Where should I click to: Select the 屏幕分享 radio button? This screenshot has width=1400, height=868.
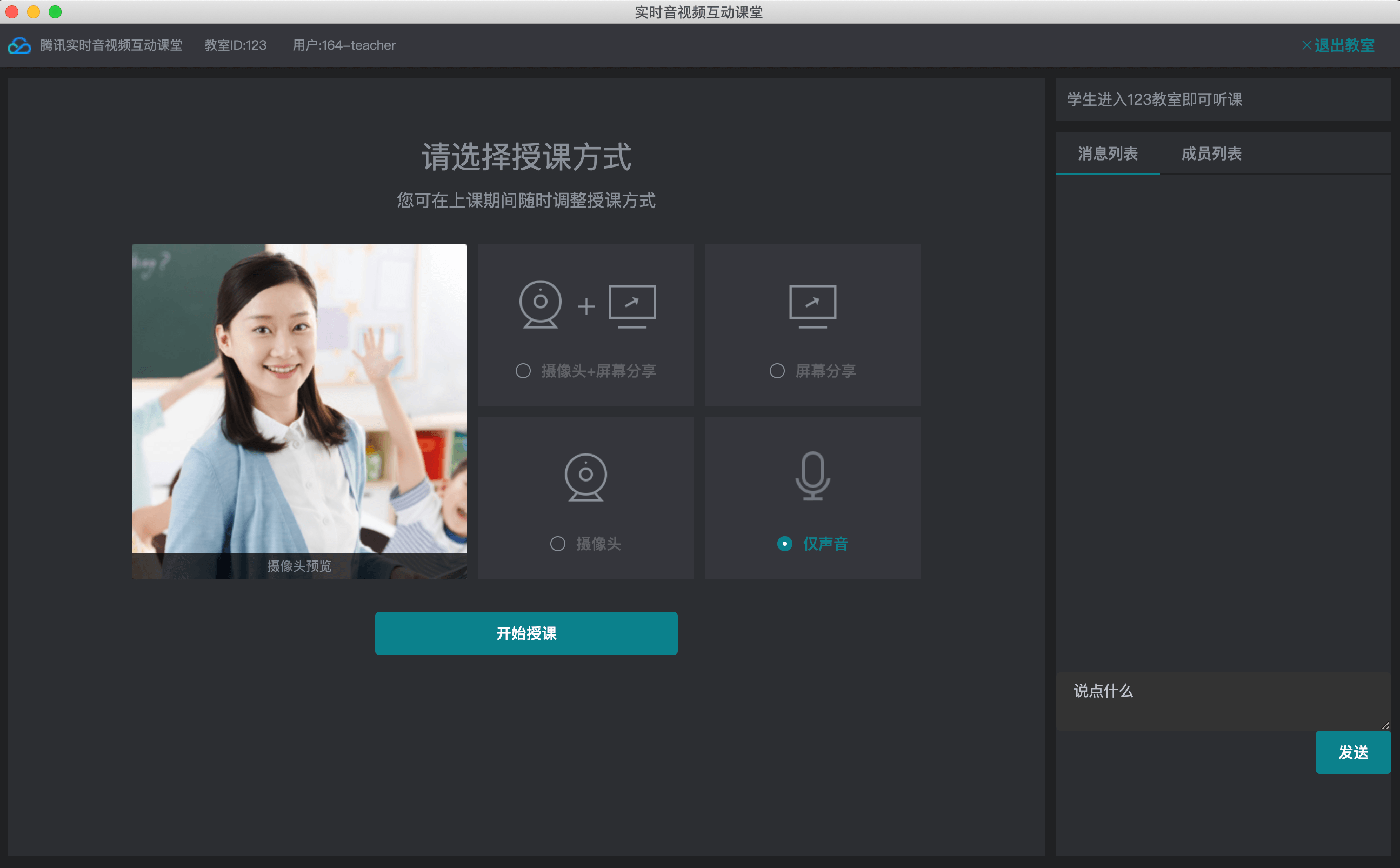point(777,371)
